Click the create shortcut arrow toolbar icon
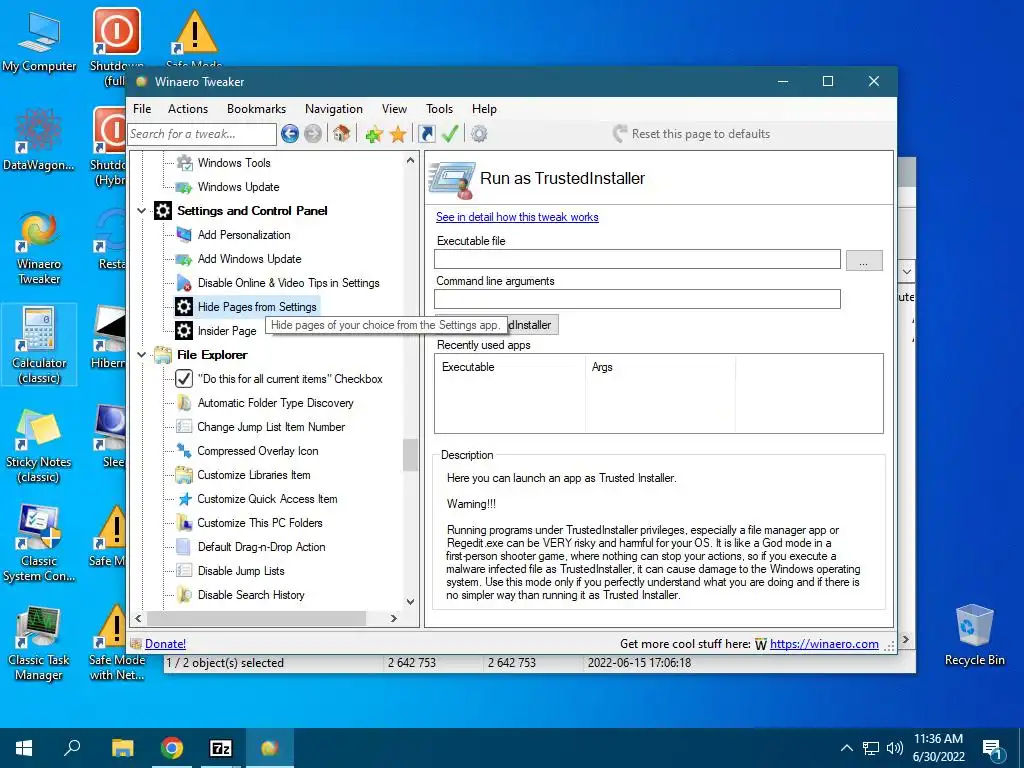Screen dimensions: 1024x768 [x=426, y=134]
